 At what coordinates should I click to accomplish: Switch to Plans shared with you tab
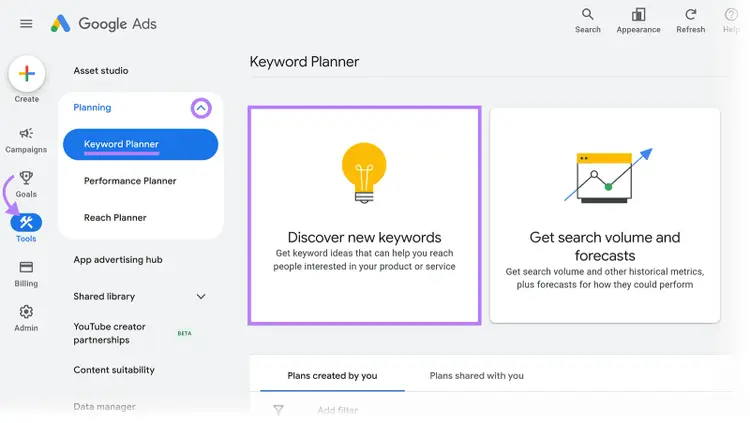click(476, 376)
